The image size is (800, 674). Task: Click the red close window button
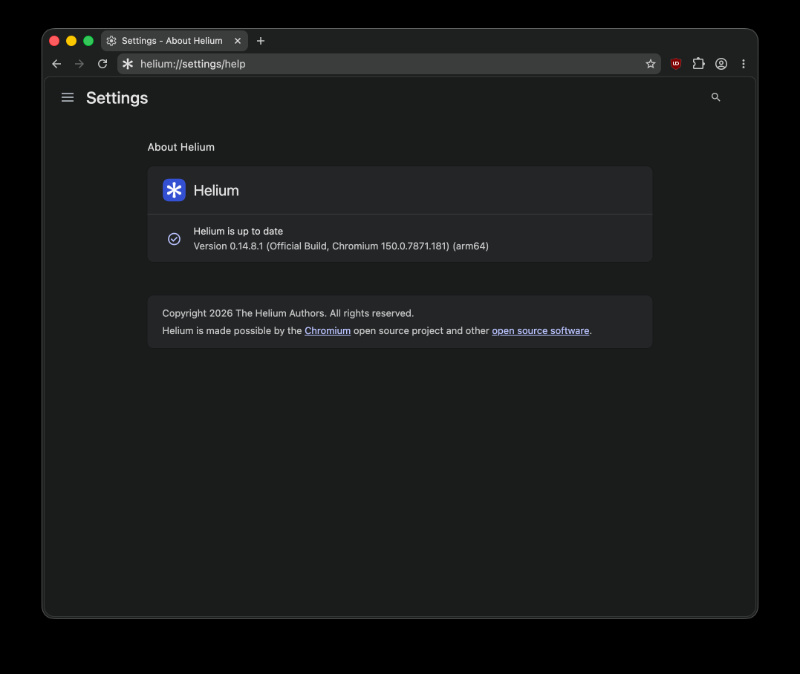click(x=54, y=41)
